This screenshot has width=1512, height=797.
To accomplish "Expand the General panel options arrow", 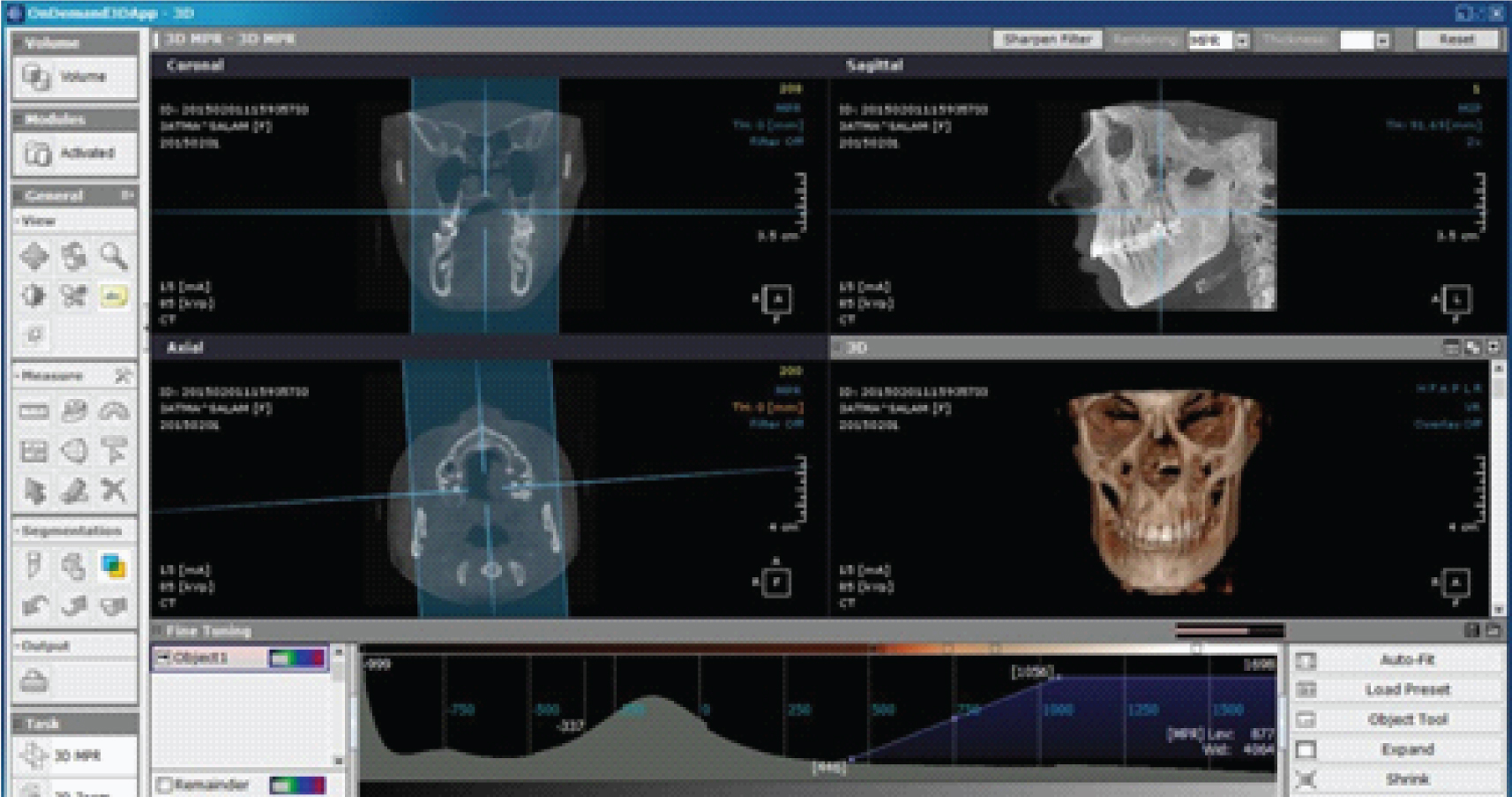I will [127, 195].
